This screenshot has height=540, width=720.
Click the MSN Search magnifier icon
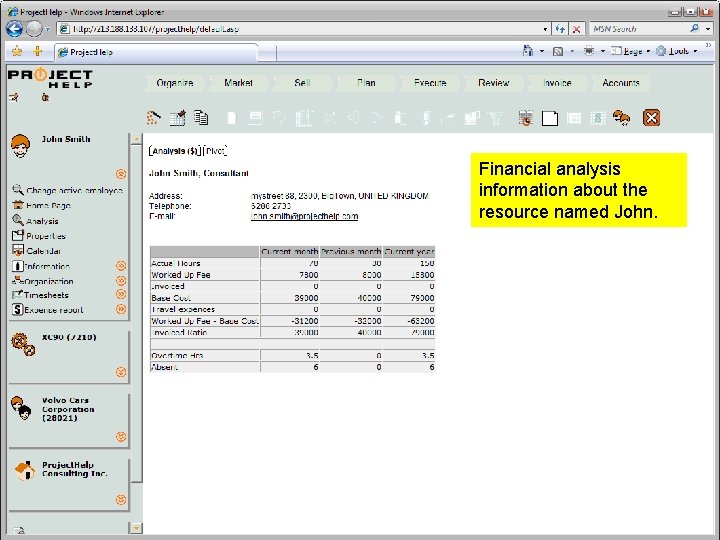[x=695, y=28]
